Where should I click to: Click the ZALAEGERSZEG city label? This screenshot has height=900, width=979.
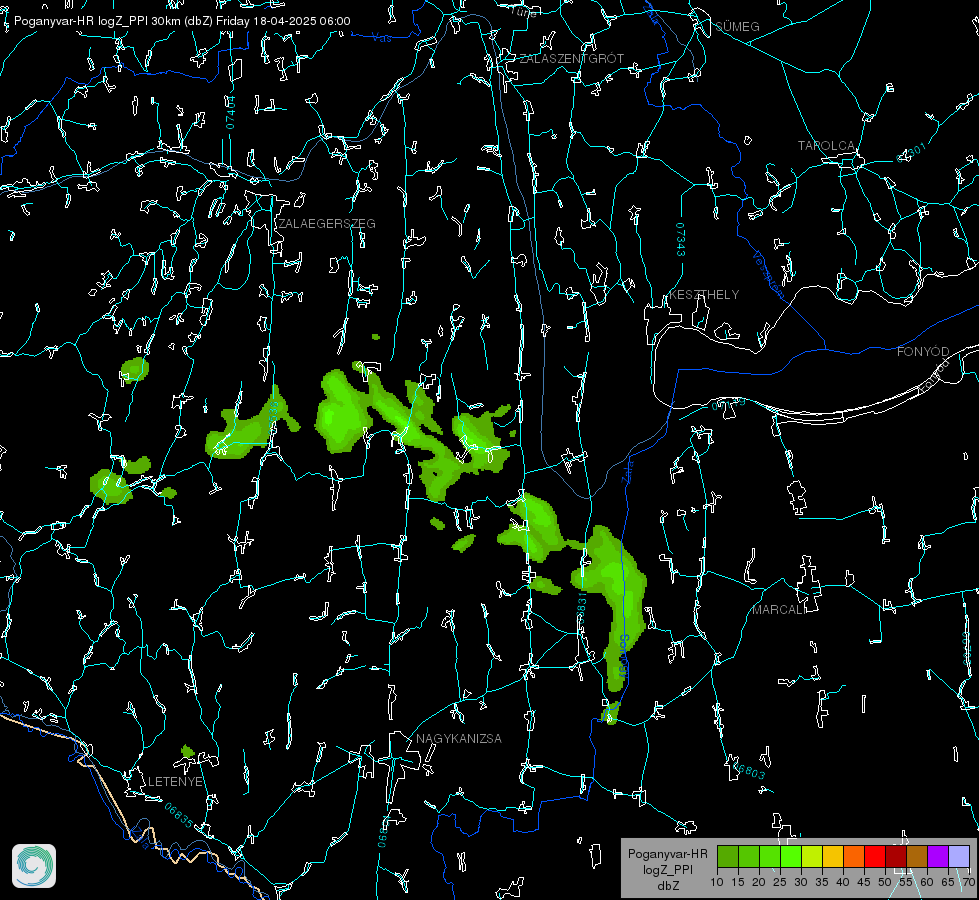point(327,224)
